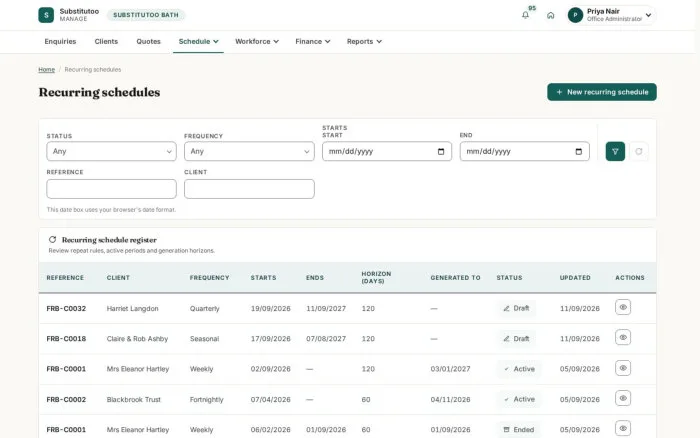The height and width of the screenshot is (438, 700).
Task: Click the home icon in header
Action: pos(550,15)
